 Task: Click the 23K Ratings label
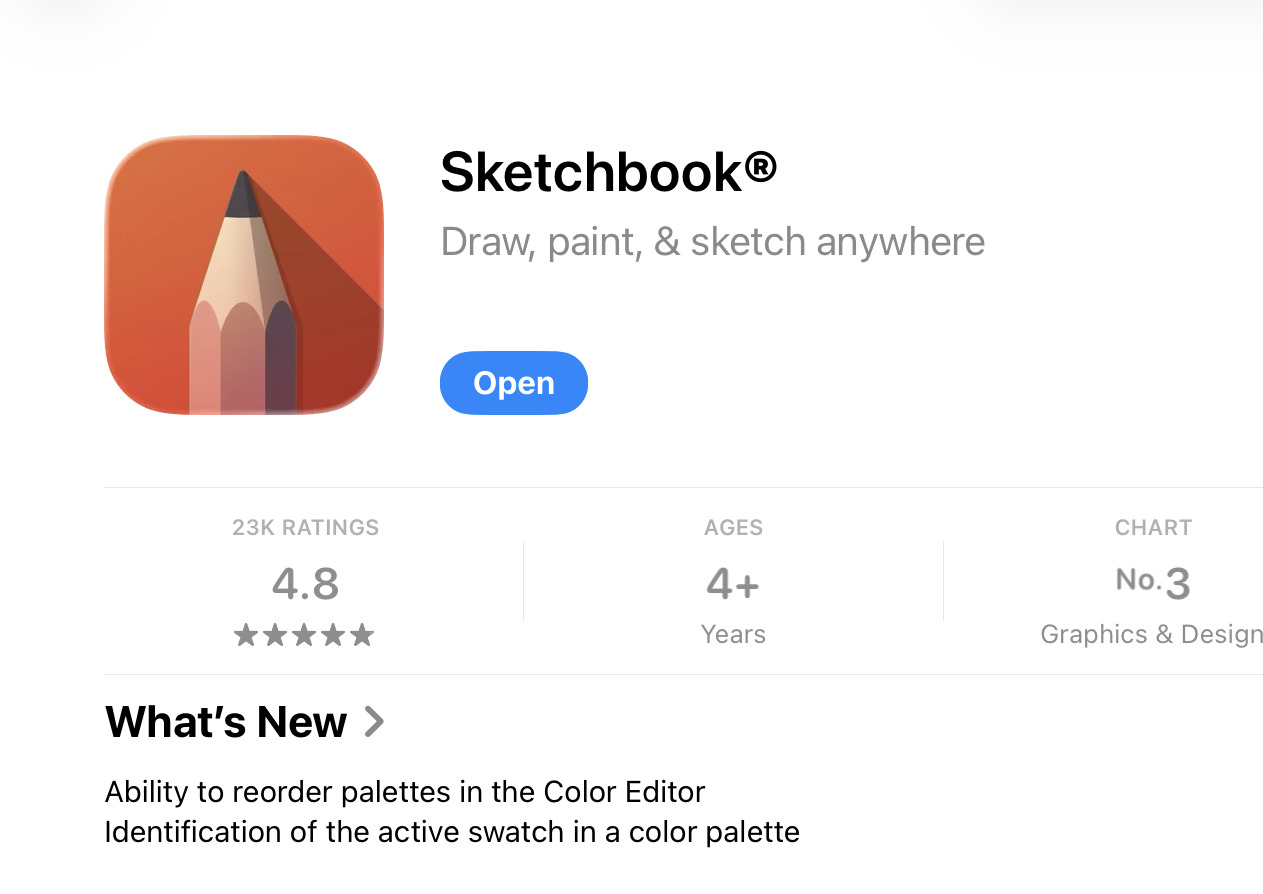306,527
